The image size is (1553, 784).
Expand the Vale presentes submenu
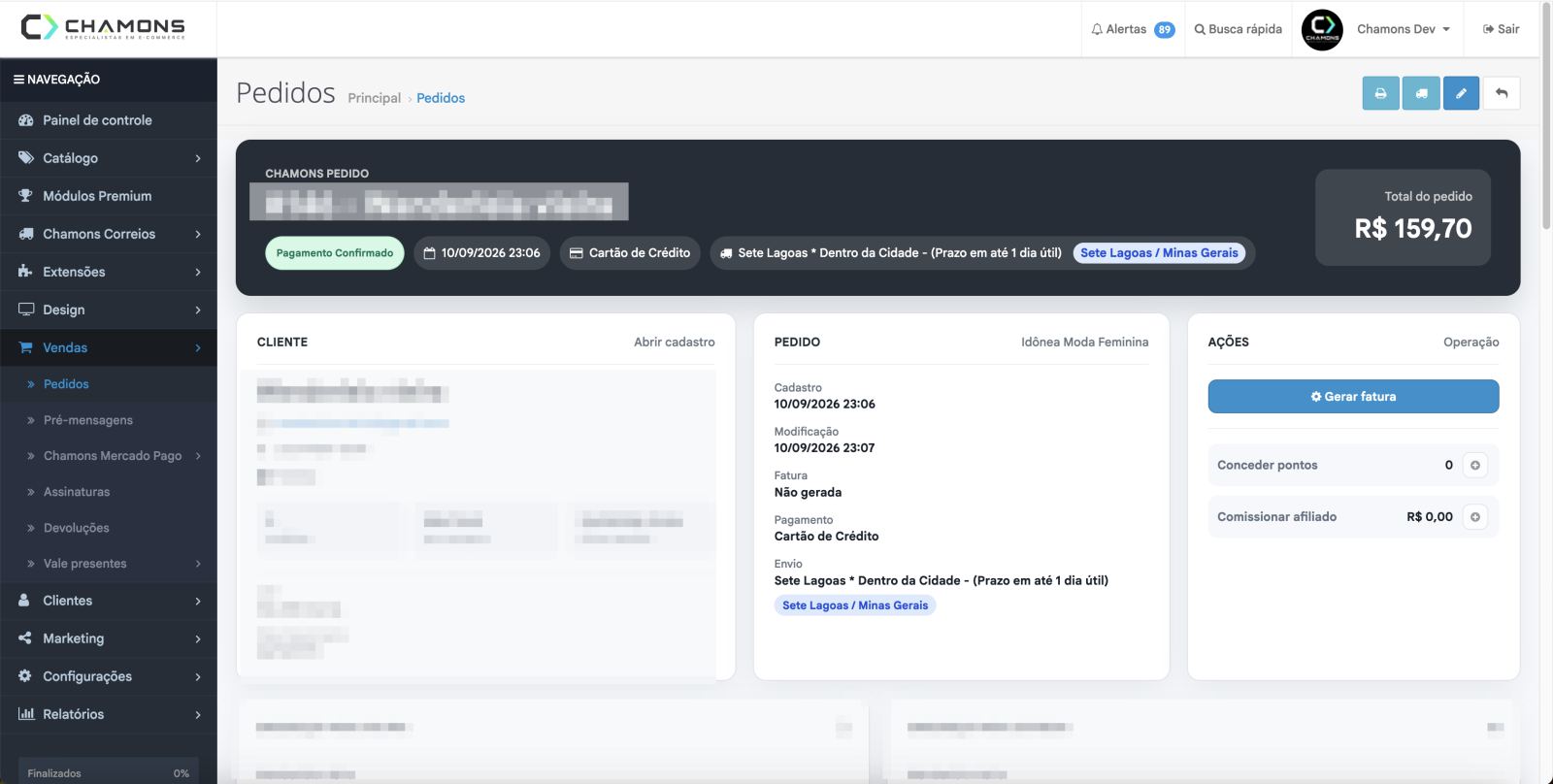pyautogui.click(x=109, y=564)
